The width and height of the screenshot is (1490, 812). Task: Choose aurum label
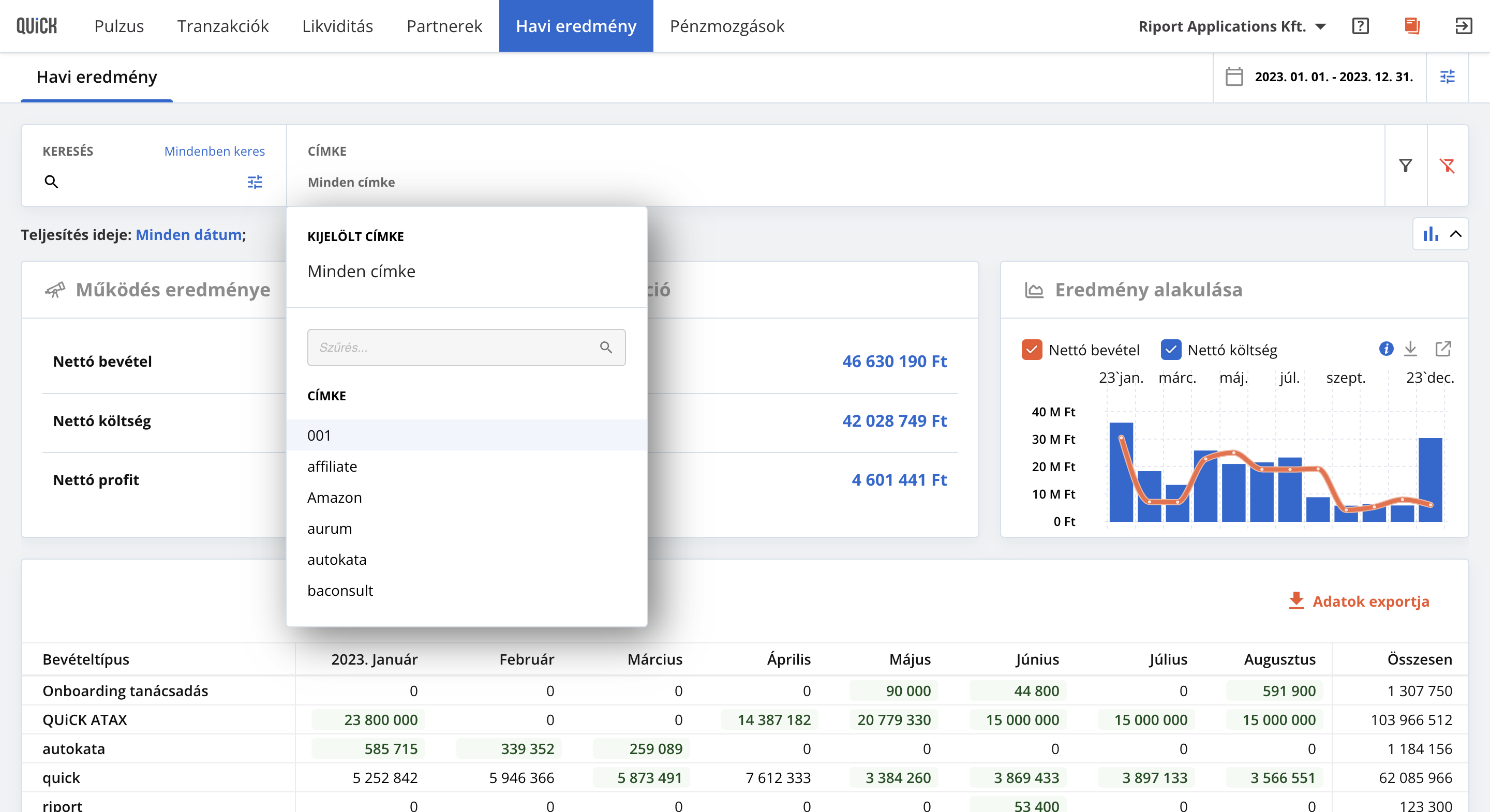(466, 529)
